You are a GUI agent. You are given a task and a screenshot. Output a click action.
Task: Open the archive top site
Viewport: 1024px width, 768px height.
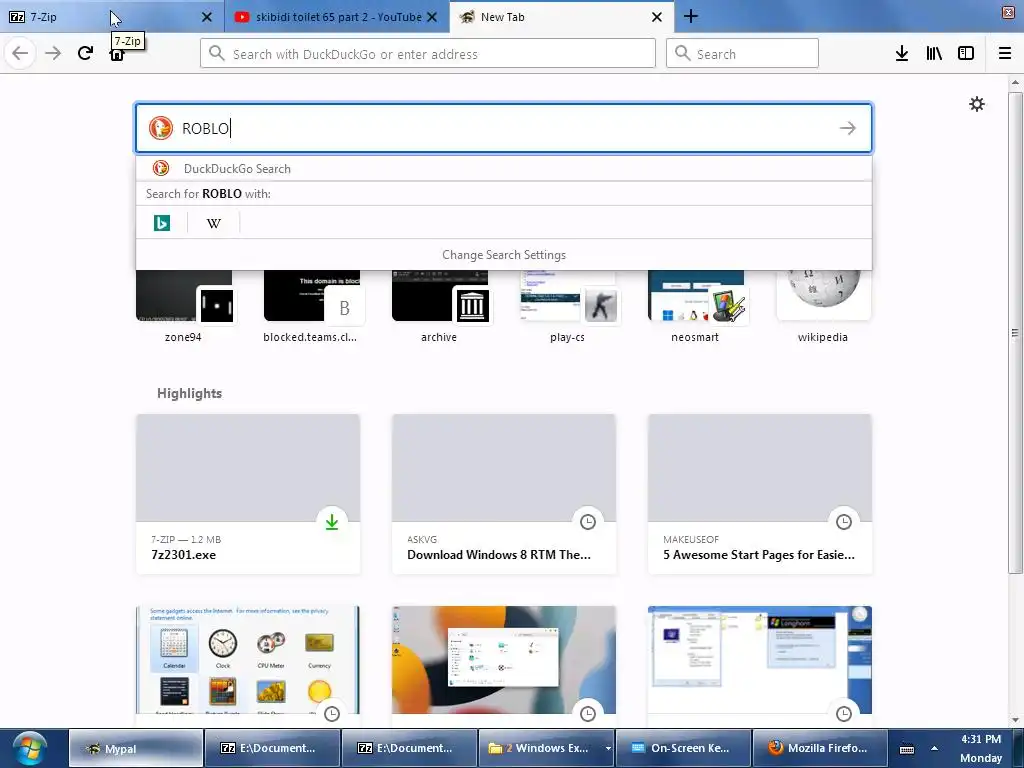tap(440, 307)
